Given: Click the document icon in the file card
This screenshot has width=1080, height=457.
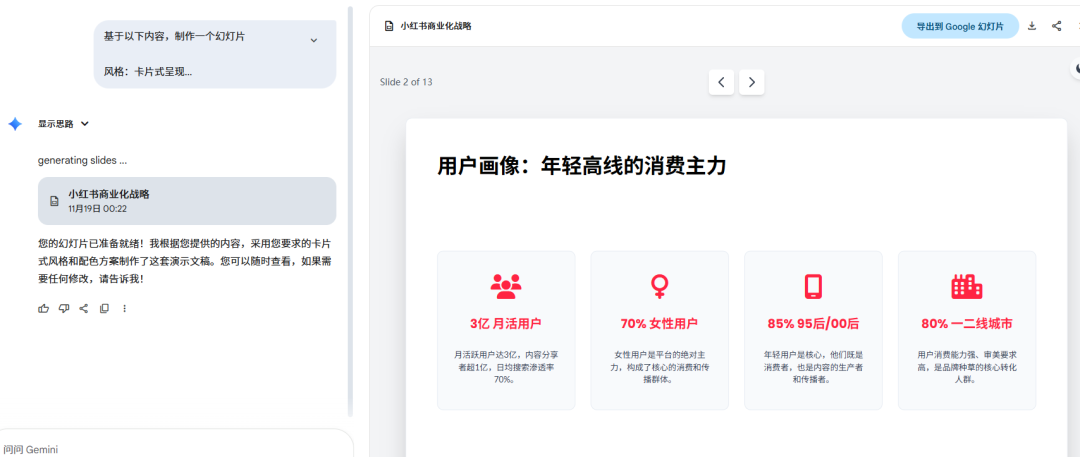Looking at the screenshot, I should [x=54, y=201].
